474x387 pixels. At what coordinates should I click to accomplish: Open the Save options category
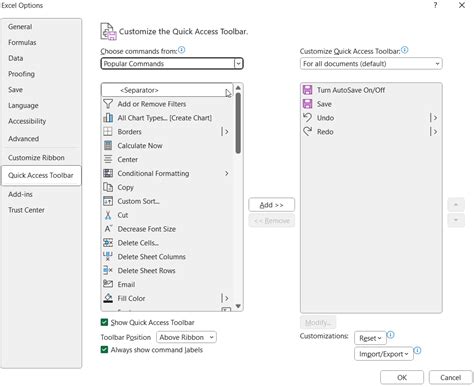pyautogui.click(x=15, y=90)
